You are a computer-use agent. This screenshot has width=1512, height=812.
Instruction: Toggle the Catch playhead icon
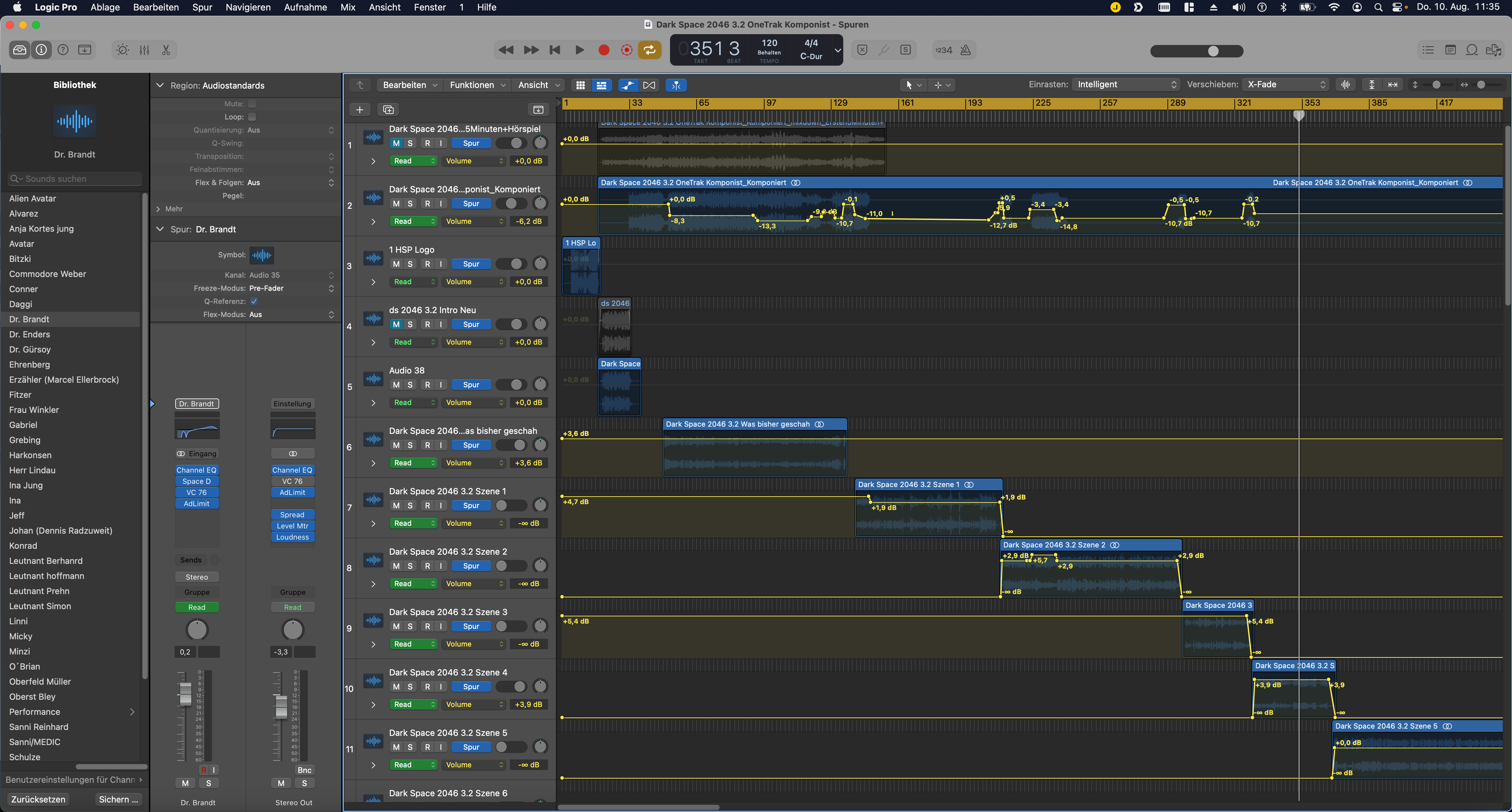click(x=676, y=85)
